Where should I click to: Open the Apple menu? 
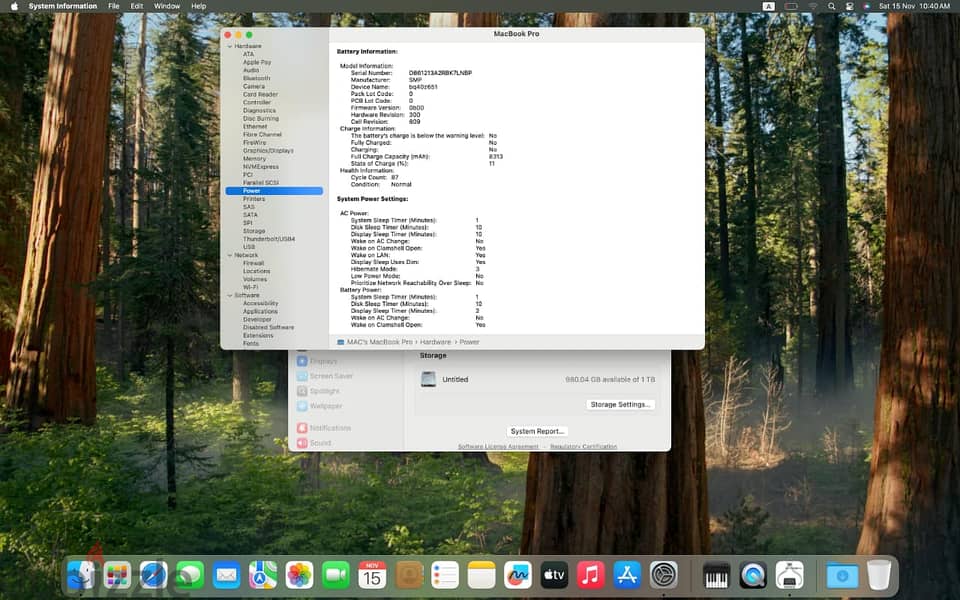(x=14, y=6)
